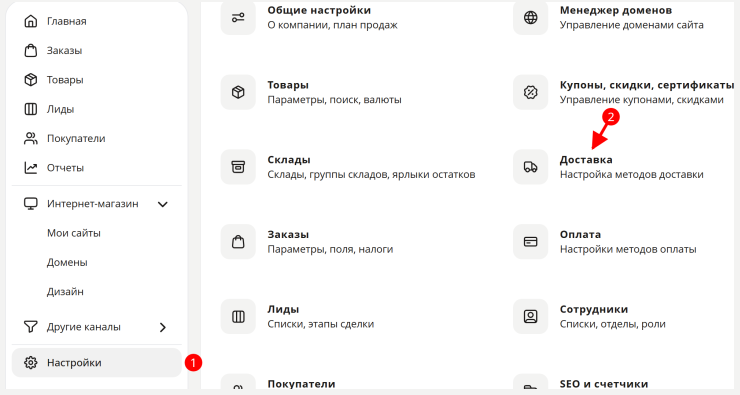
Task: Click 'Управление купонами, скидками' description
Action: pyautogui.click(x=641, y=100)
